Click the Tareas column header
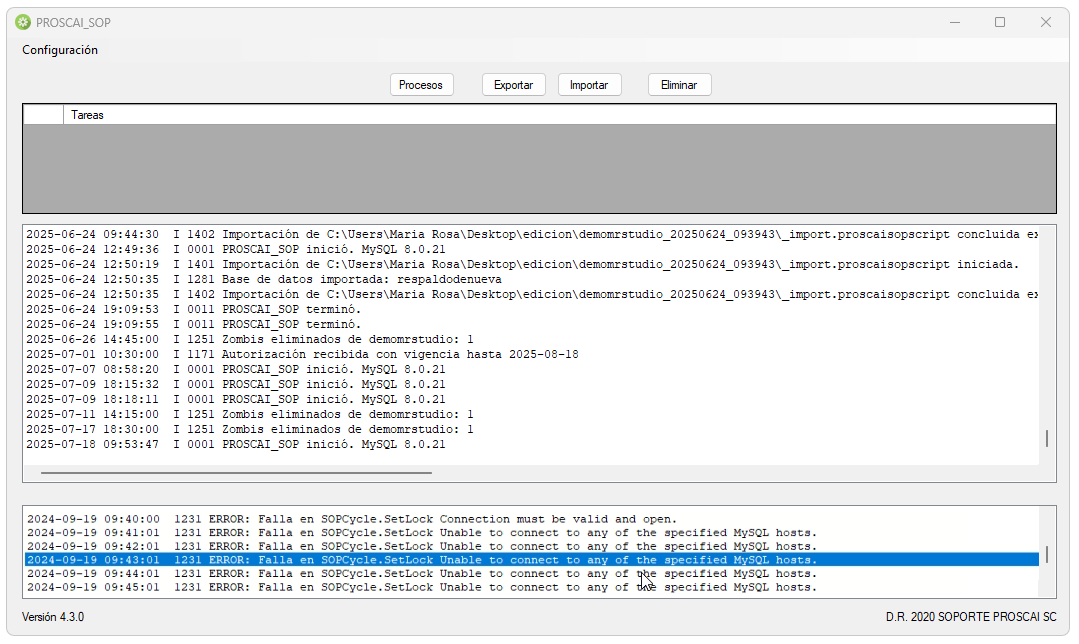 559,115
